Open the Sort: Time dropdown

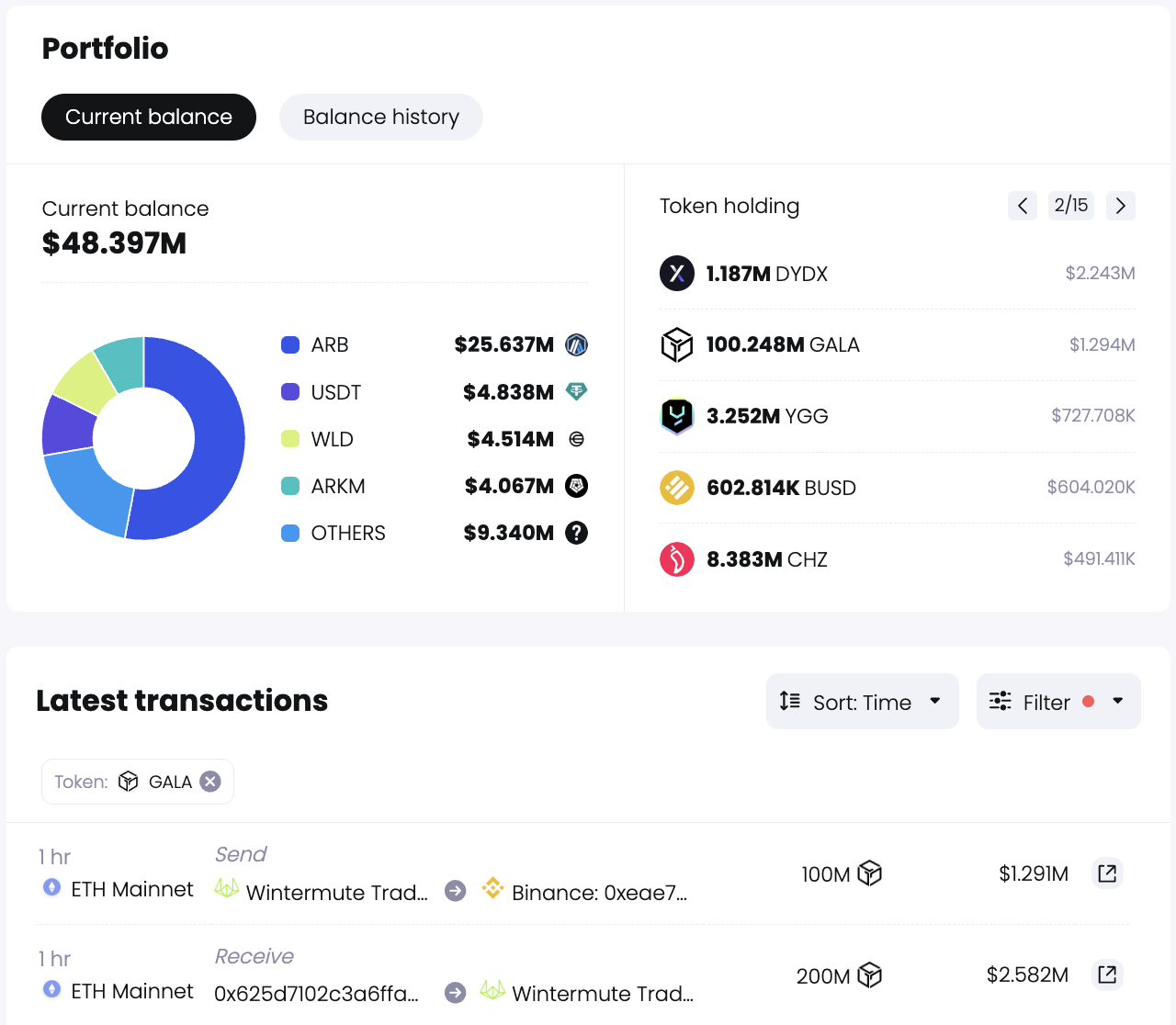coord(861,701)
